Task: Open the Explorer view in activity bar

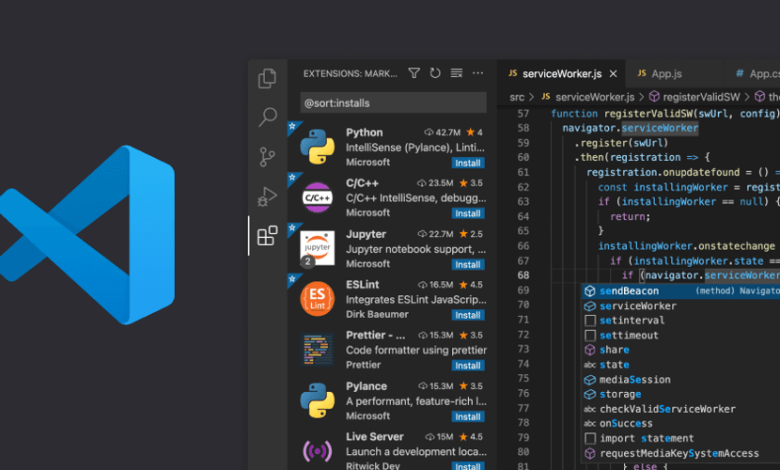Action: point(267,78)
